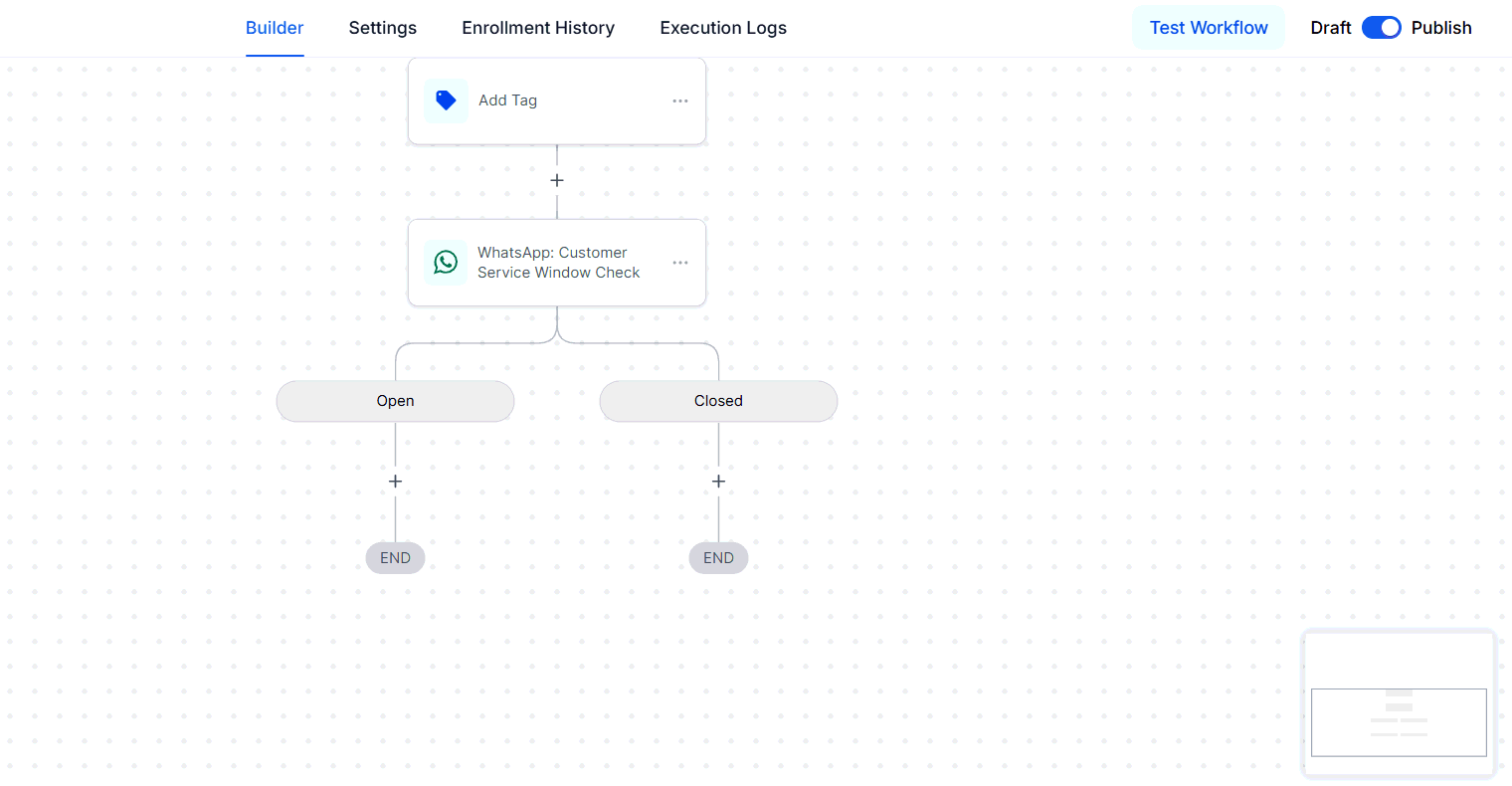
Task: Click the workflow minimap thumbnail
Action: [x=1399, y=703]
